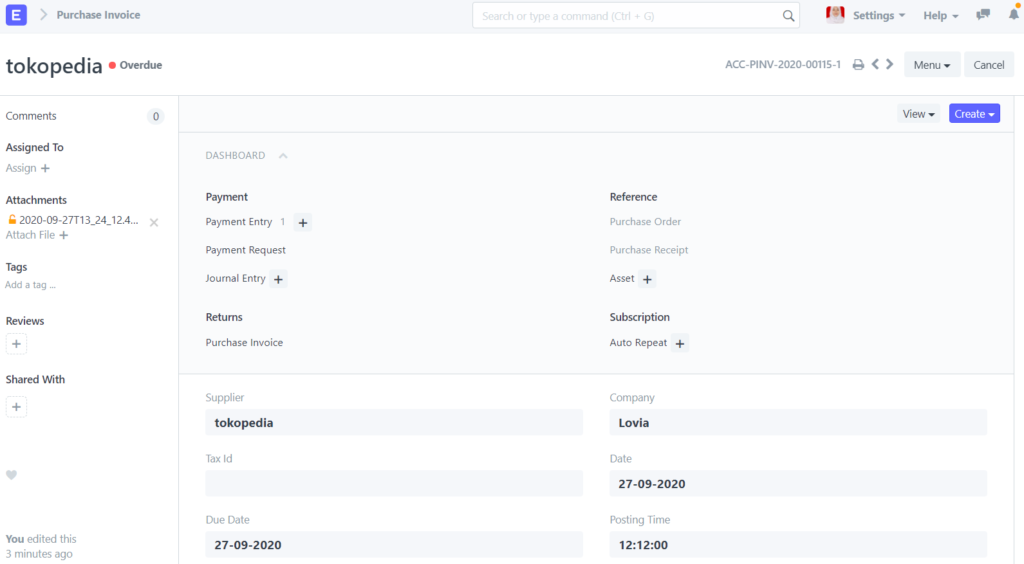Open the Payment Entry link
Viewport: 1024px width, 564px height.
coord(238,222)
